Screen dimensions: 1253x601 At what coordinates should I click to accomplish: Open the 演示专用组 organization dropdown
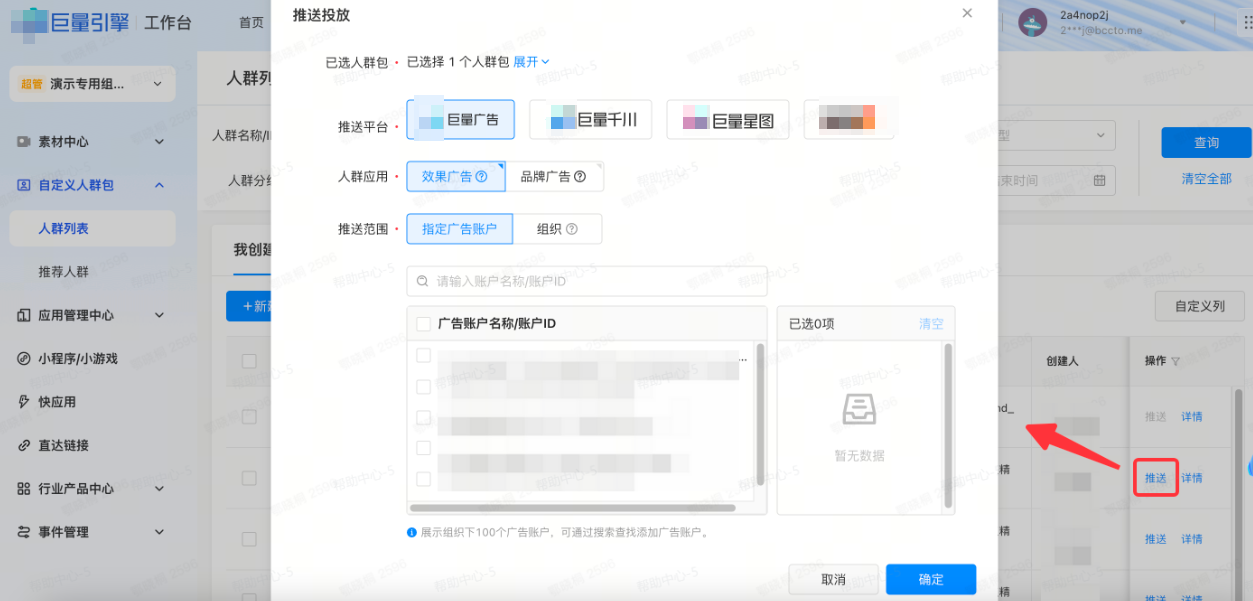point(92,84)
